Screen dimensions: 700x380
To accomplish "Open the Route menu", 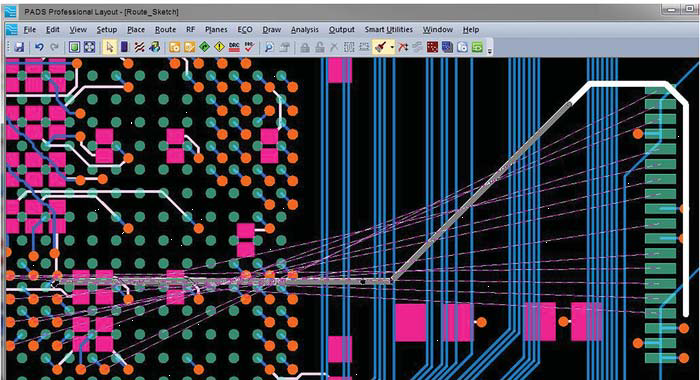I will (x=165, y=29).
